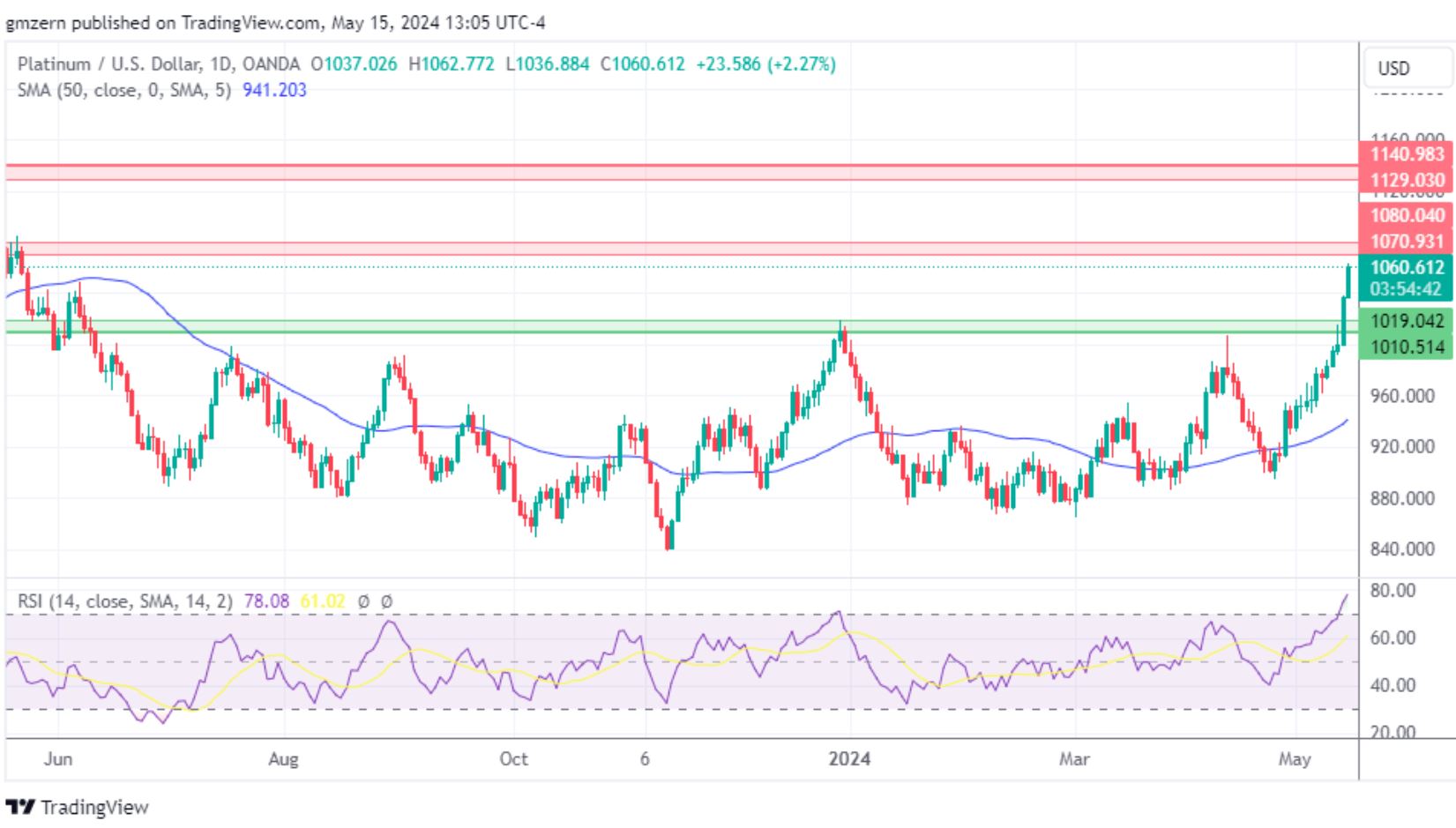Click the second ø symbol beside RSI values
Image resolution: width=1456 pixels, height=828 pixels.
386,601
